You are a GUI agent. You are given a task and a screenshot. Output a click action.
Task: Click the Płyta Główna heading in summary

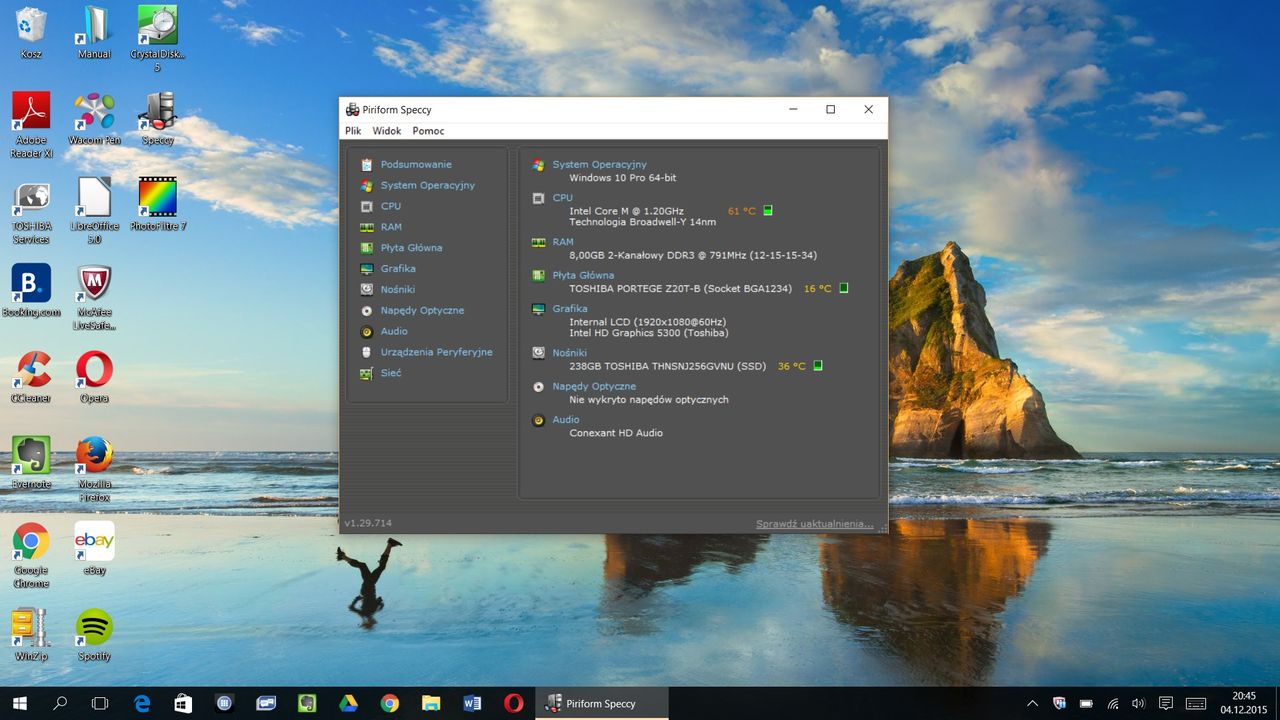point(583,275)
